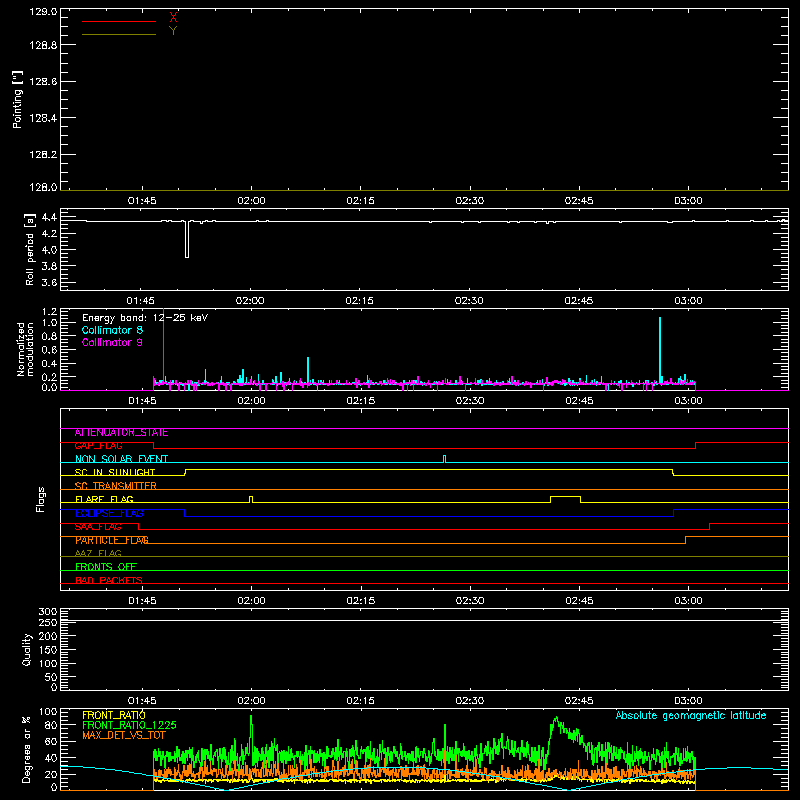Click the green FRONT_RATIO_1225 peak near 02:42
Image resolution: width=800 pixels, height=800 pixels.
tap(556, 720)
